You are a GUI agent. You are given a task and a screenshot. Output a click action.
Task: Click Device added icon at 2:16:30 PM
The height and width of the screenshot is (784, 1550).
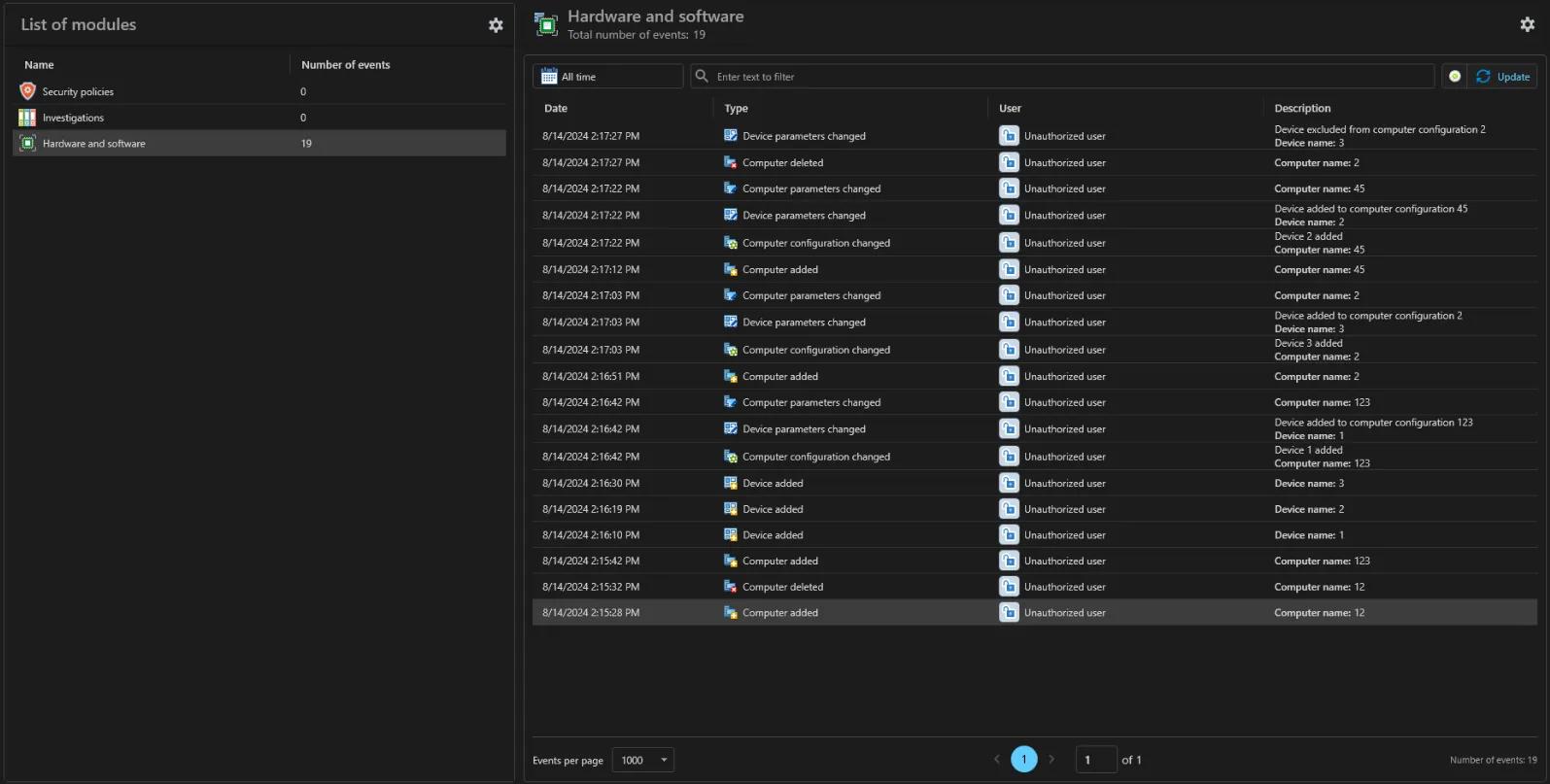pos(731,483)
